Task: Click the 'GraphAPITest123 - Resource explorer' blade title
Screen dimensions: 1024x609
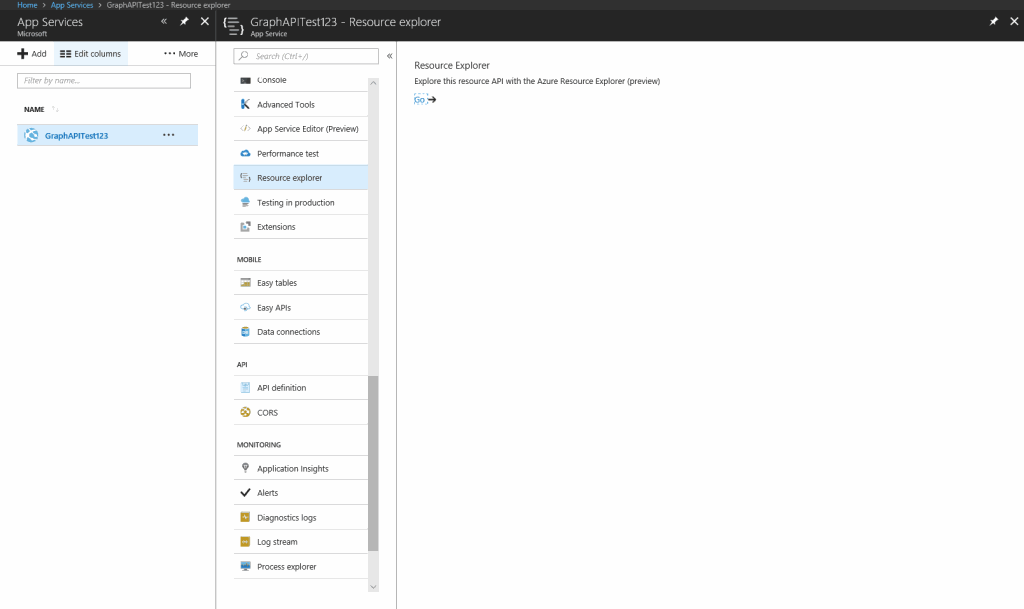Action: coord(345,22)
